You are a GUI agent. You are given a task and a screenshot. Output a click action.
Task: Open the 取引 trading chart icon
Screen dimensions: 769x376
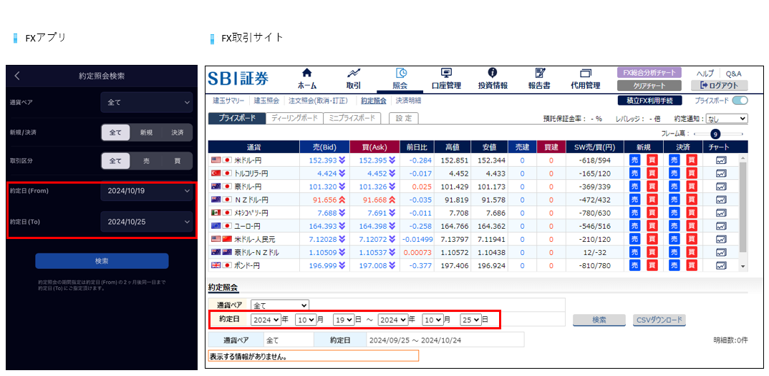coord(354,73)
